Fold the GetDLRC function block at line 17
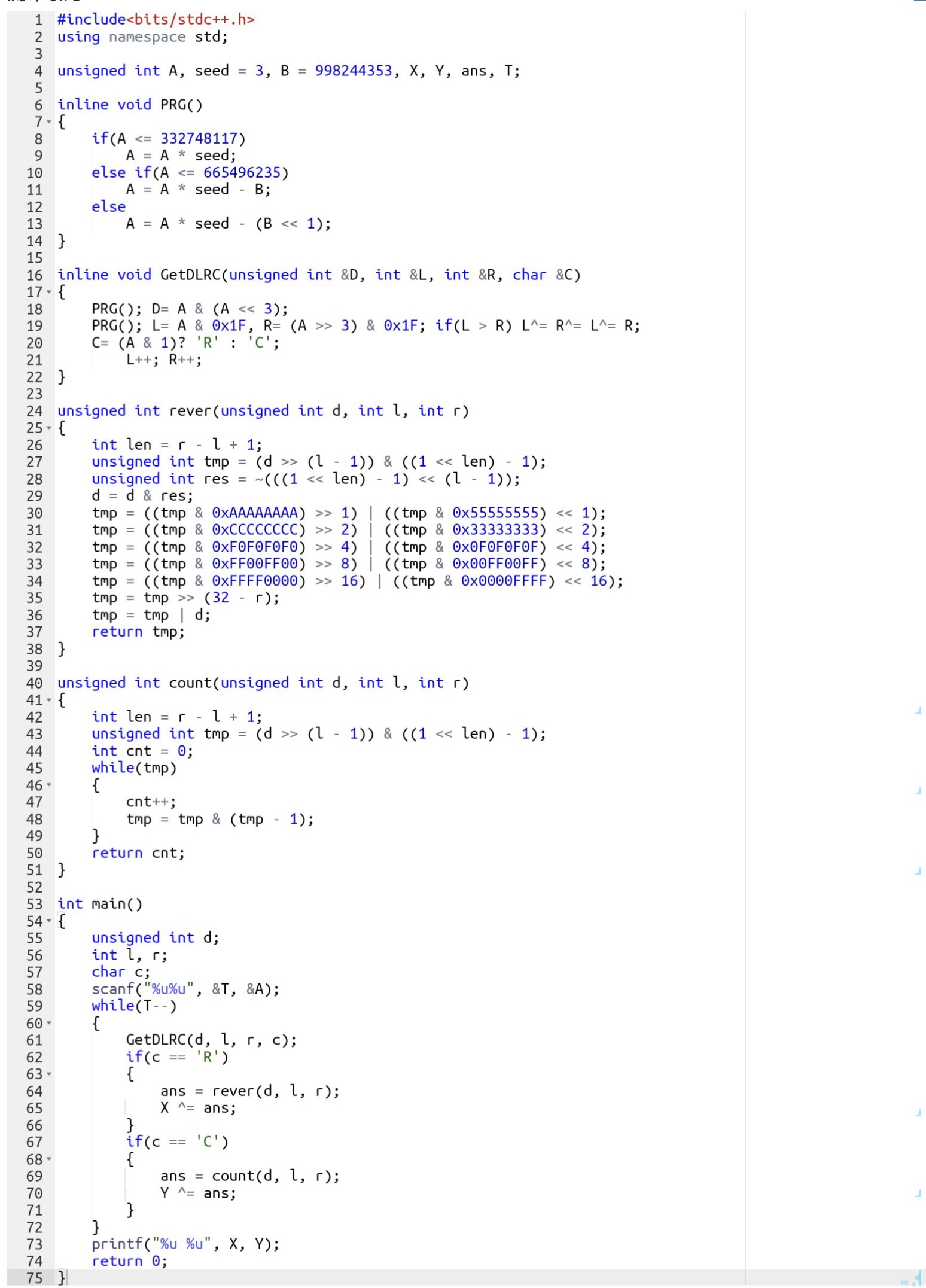This screenshot has height=1288, width=926. click(49, 293)
